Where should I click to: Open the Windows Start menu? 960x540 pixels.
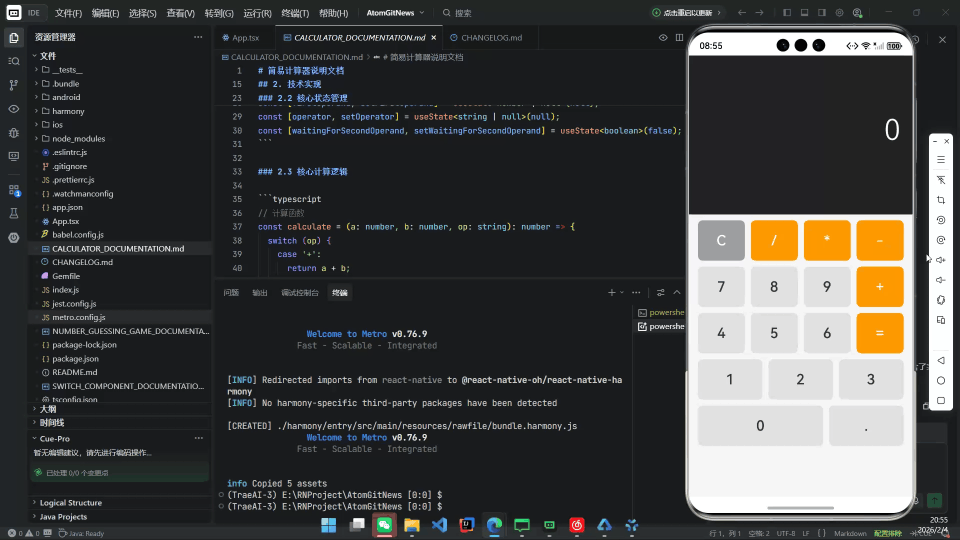coord(329,525)
